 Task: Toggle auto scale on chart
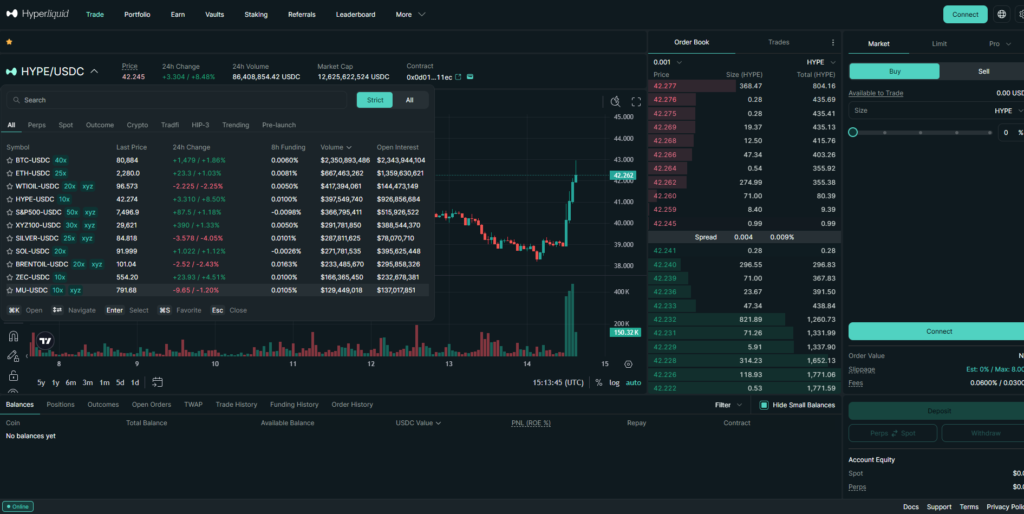click(x=633, y=383)
